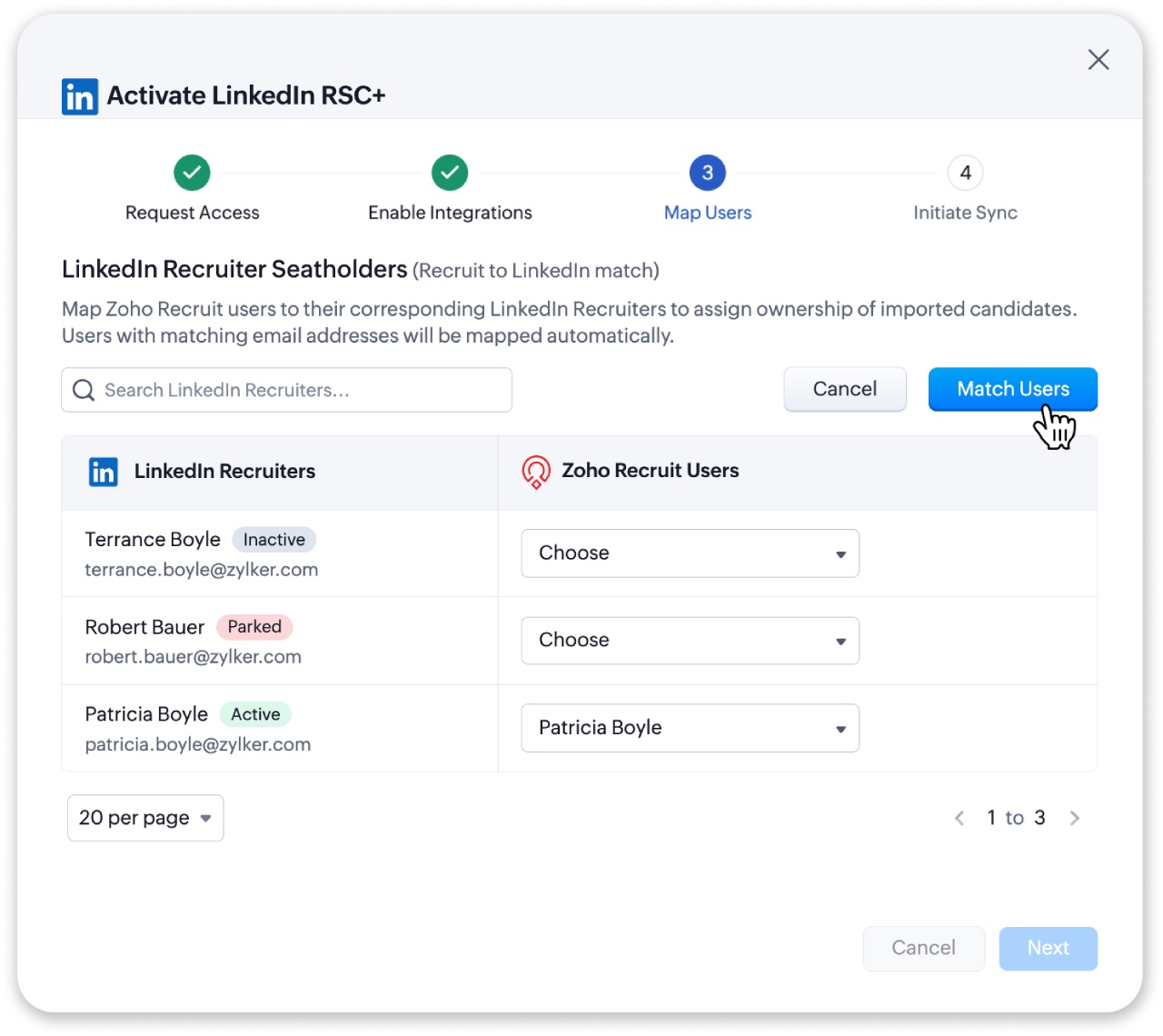The image size is (1163, 1036).
Task: Click patricia.boyle@zylker.com email
Action: click(x=198, y=744)
